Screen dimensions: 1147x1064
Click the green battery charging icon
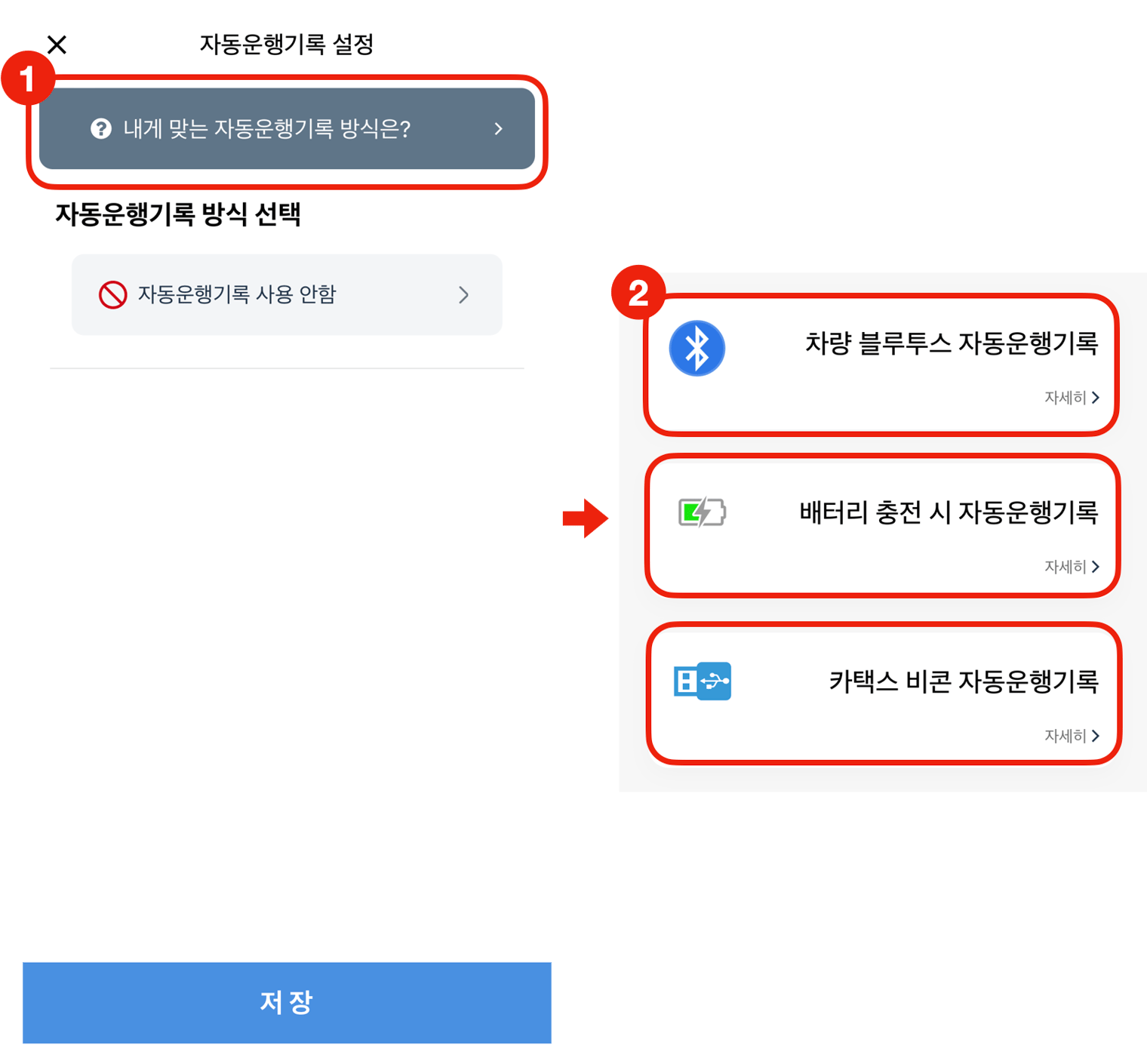[702, 512]
